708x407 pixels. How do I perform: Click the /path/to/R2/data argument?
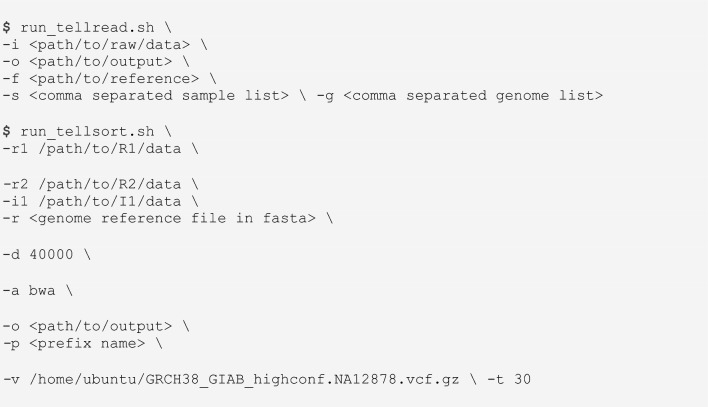pos(110,184)
